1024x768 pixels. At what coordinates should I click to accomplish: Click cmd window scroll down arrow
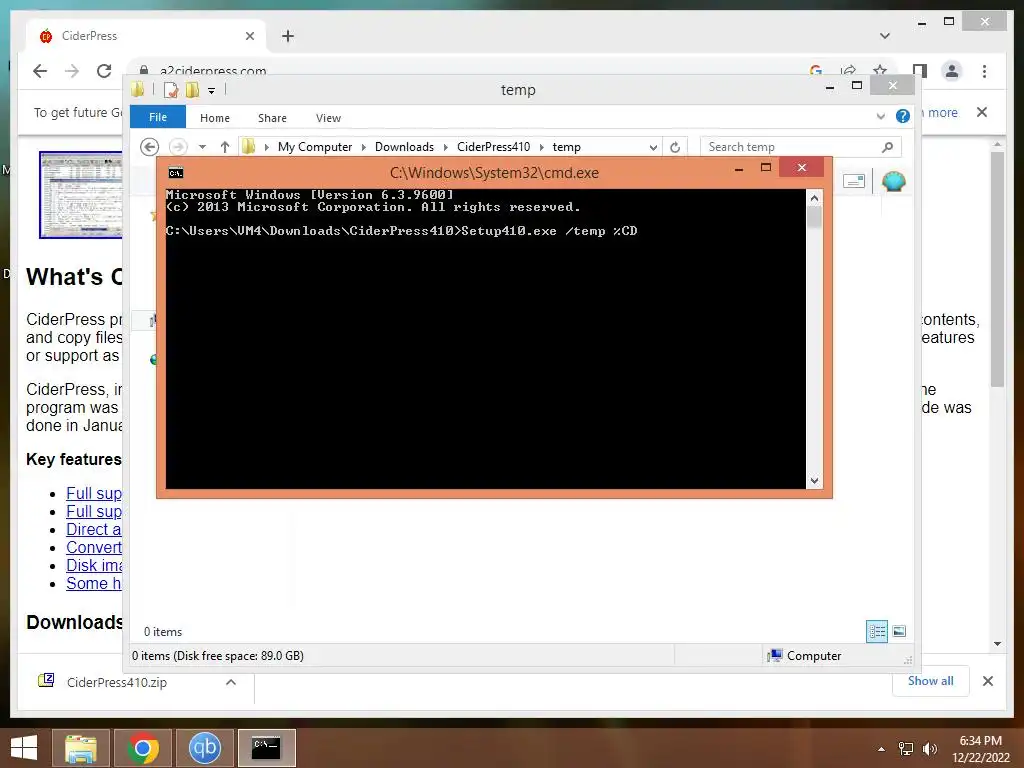coord(814,481)
